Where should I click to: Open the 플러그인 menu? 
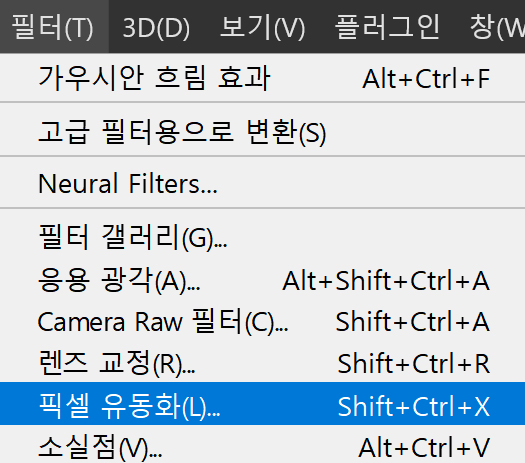point(387,26)
